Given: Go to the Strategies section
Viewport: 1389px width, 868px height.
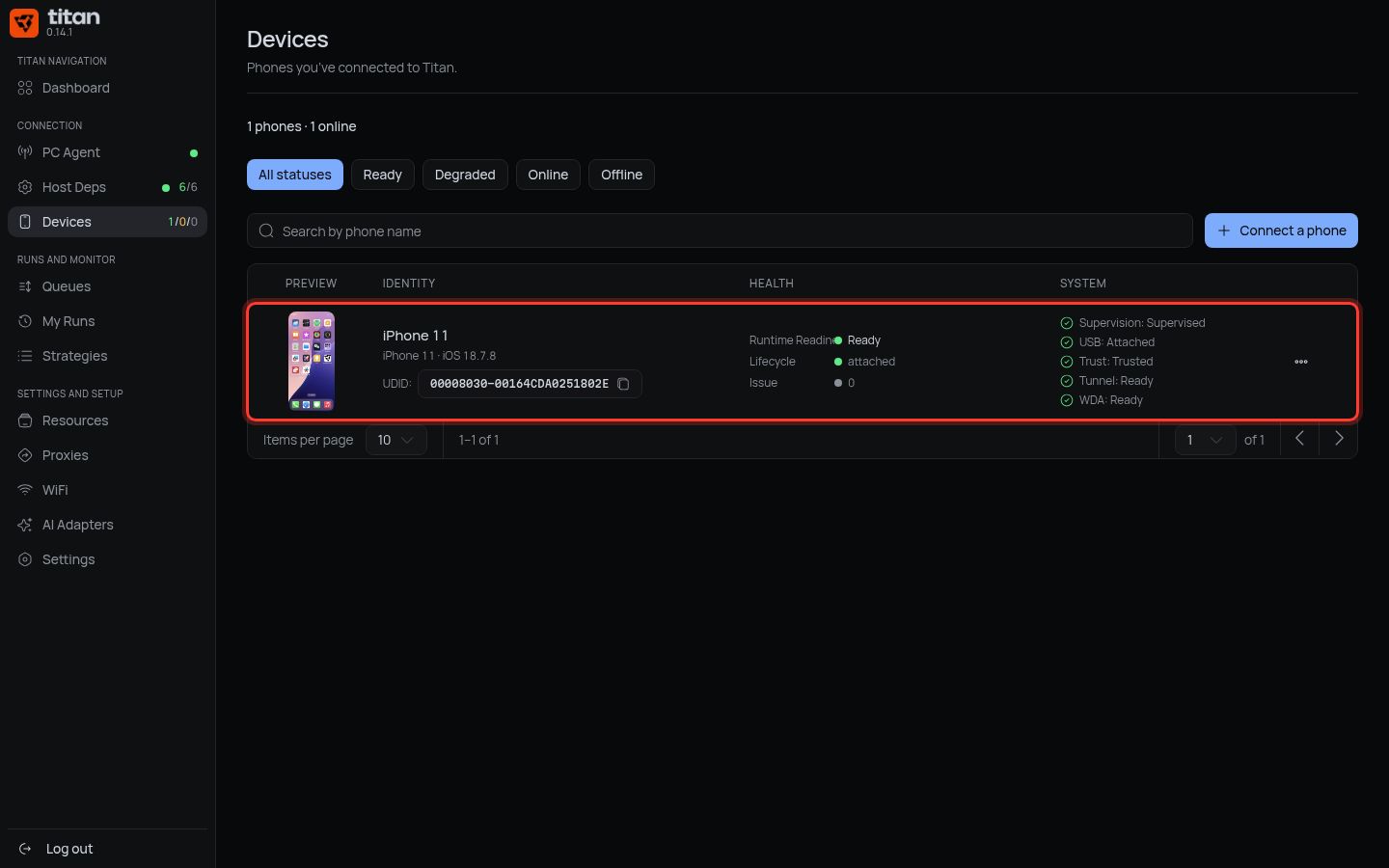Looking at the screenshot, I should (107, 356).
